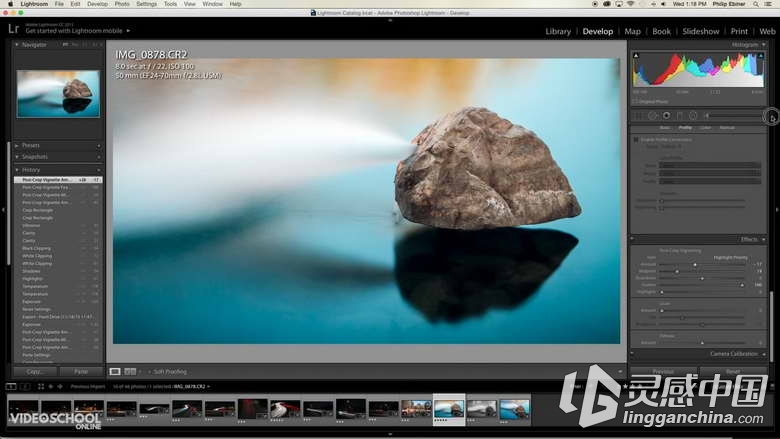Switch to the Color lens corrections tab
Screen dimensions: 780x439
click(705, 128)
